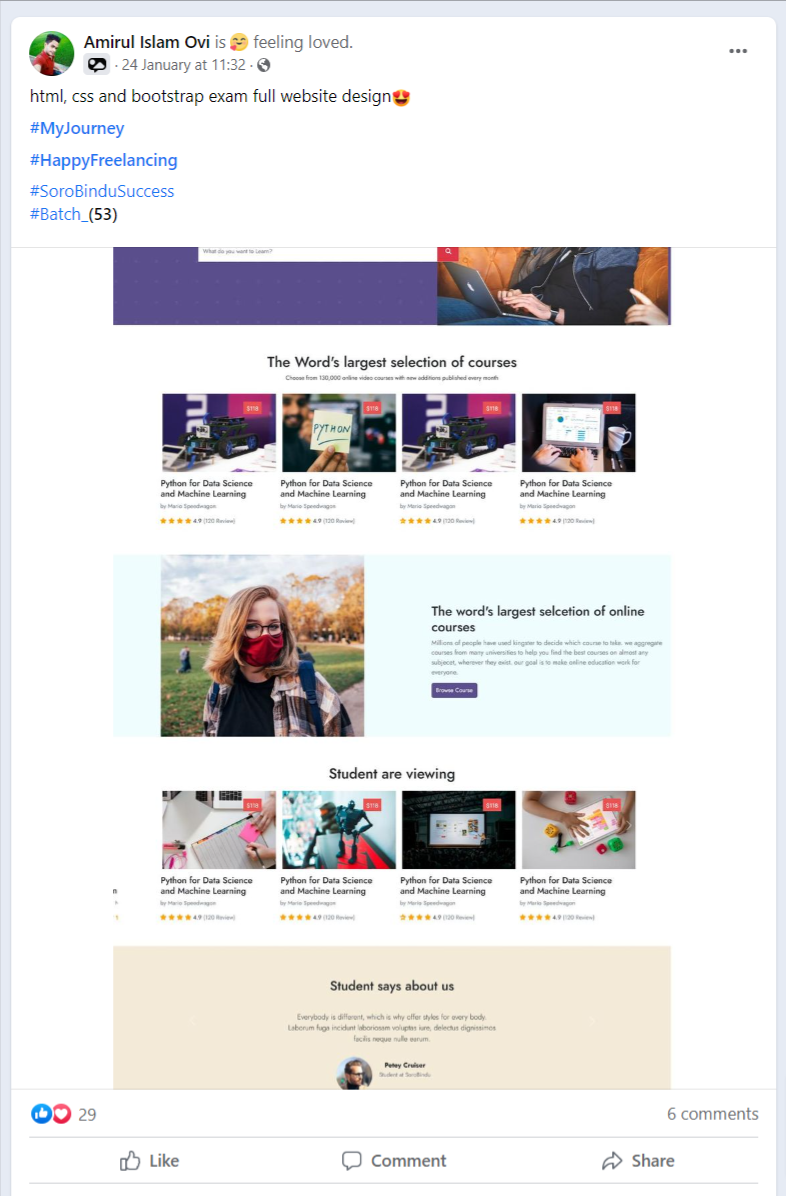Open the 24 January at 11:32 timestamp

184,65
